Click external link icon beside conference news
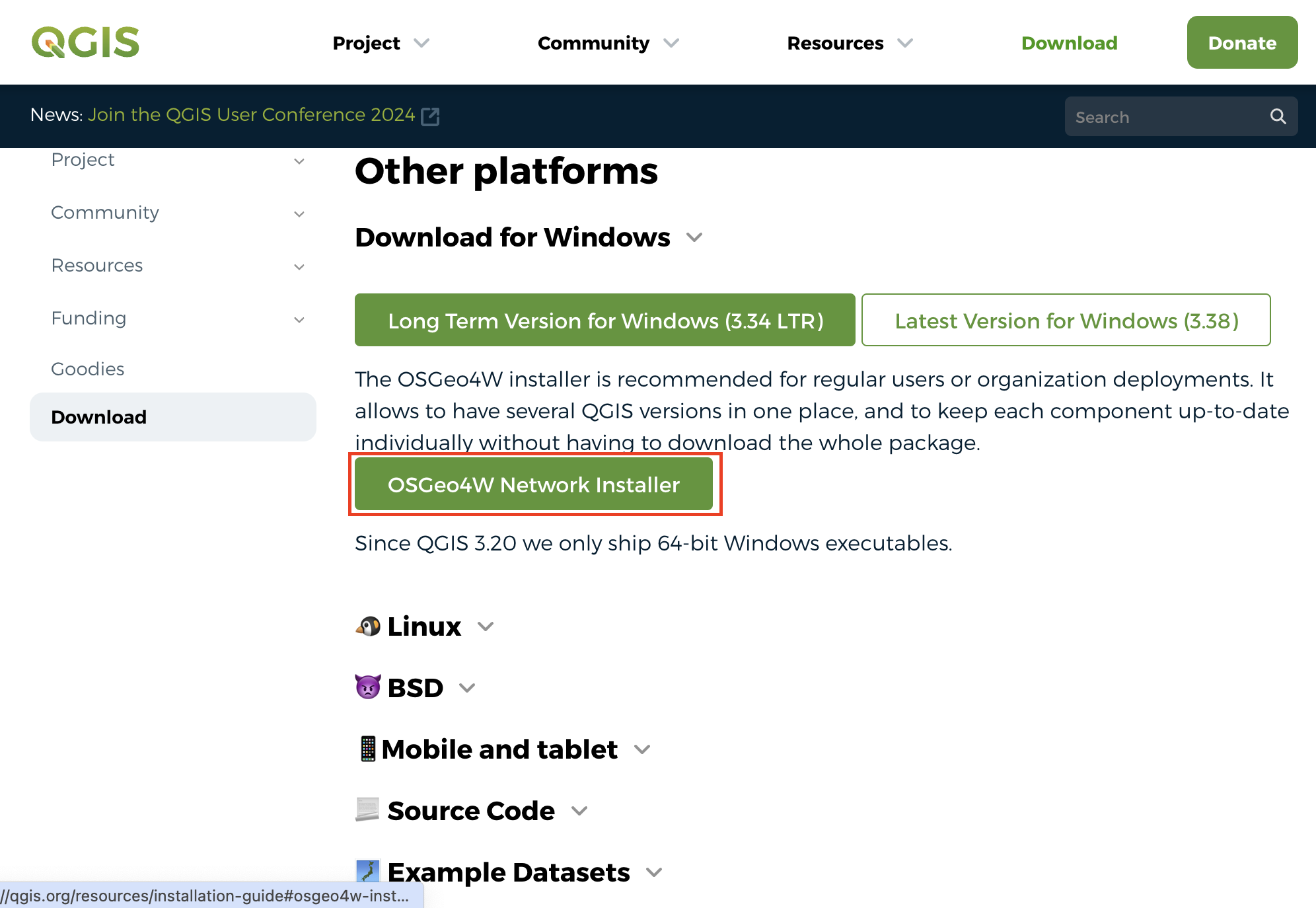This screenshot has width=1316, height=908. point(431,116)
